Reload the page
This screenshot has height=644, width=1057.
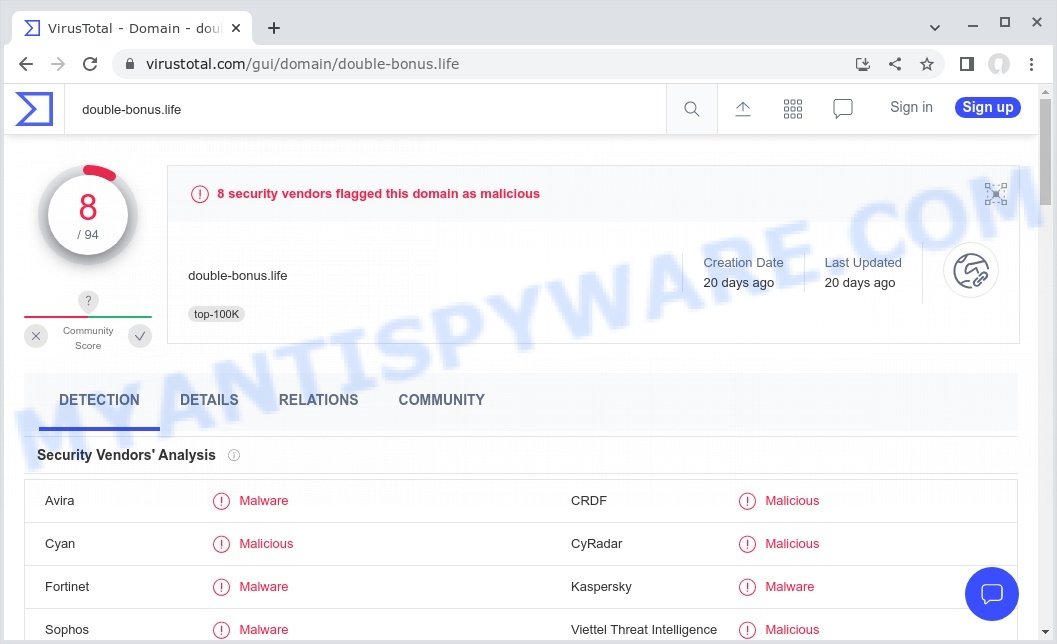coord(90,64)
